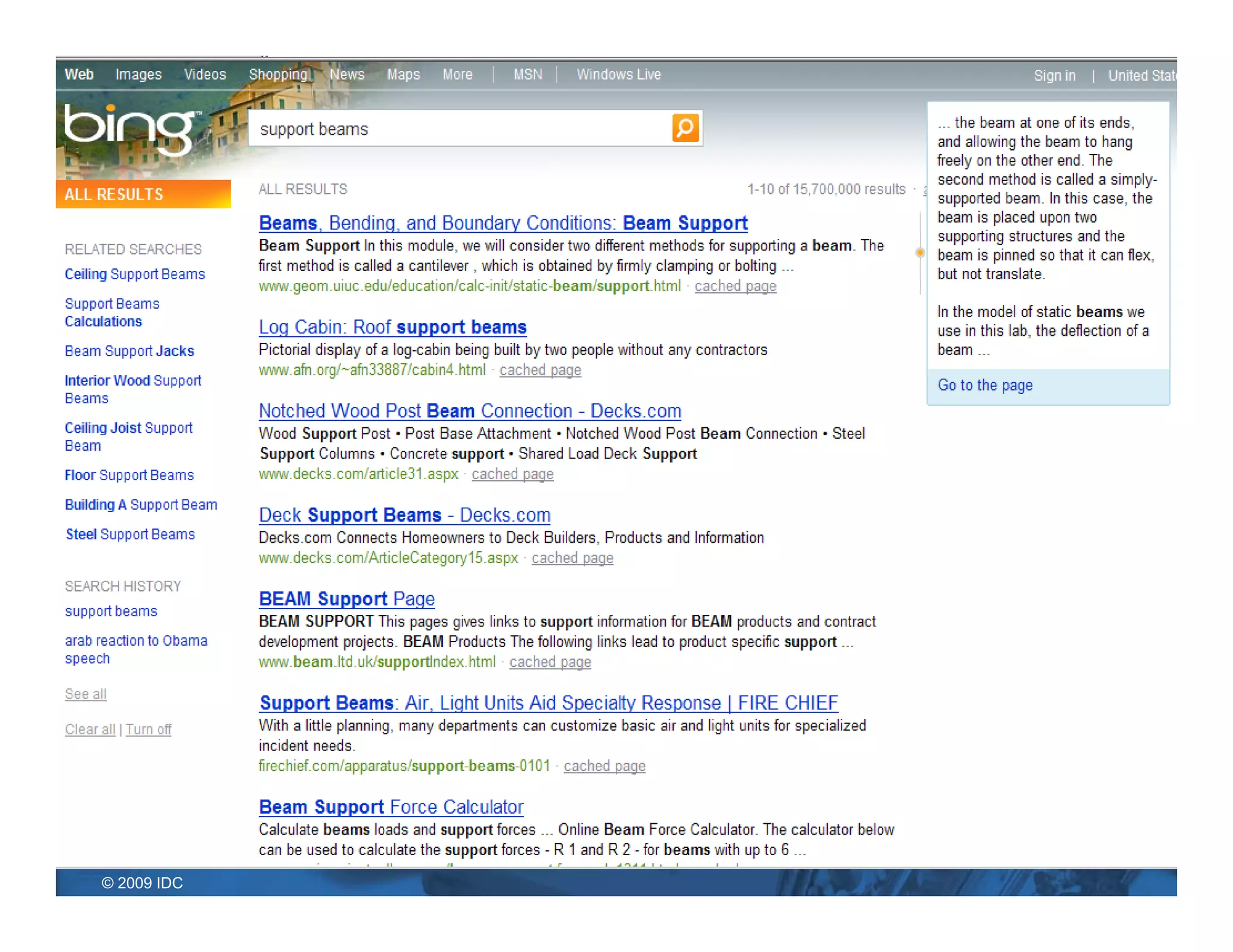Select the Maps tab
The width and height of the screenshot is (1233, 952).
pos(403,75)
